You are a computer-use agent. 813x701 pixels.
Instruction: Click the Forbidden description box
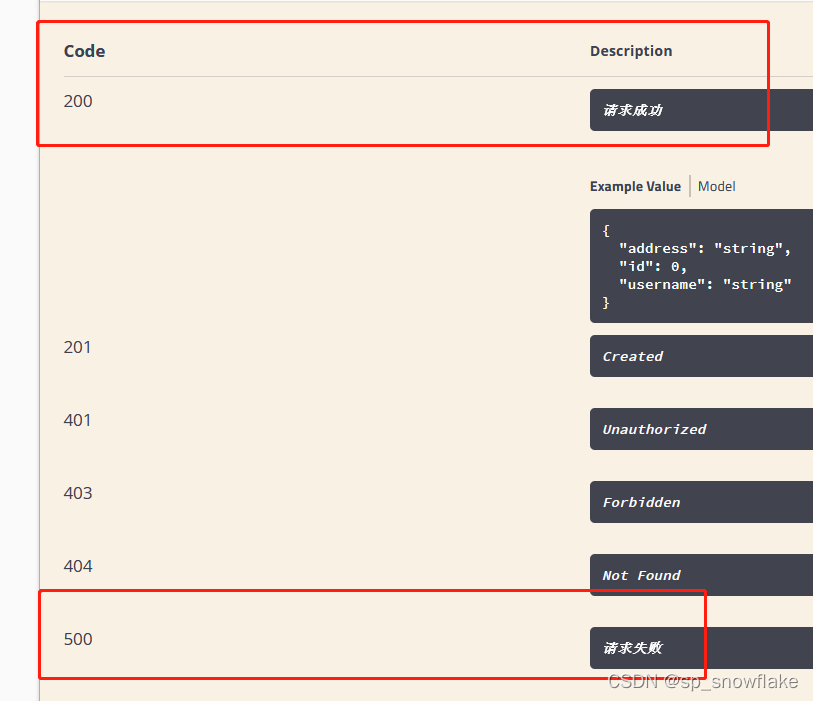(702, 502)
